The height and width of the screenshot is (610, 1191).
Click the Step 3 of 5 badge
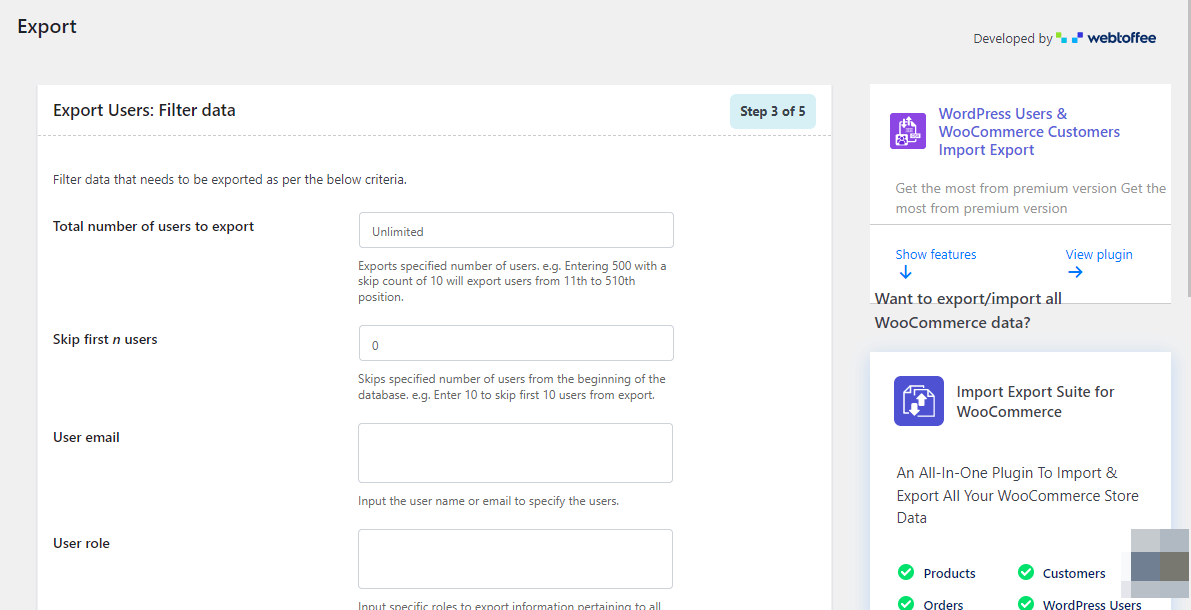(772, 112)
